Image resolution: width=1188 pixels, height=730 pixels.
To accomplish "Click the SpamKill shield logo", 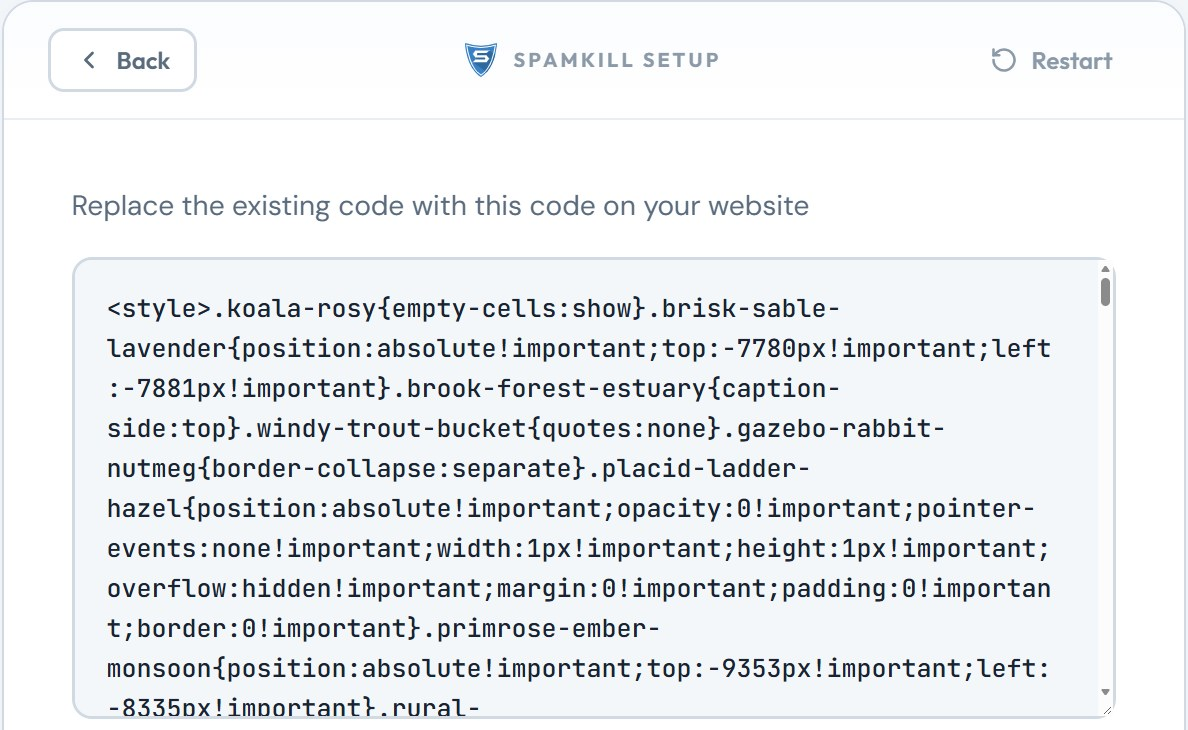I will pos(480,60).
